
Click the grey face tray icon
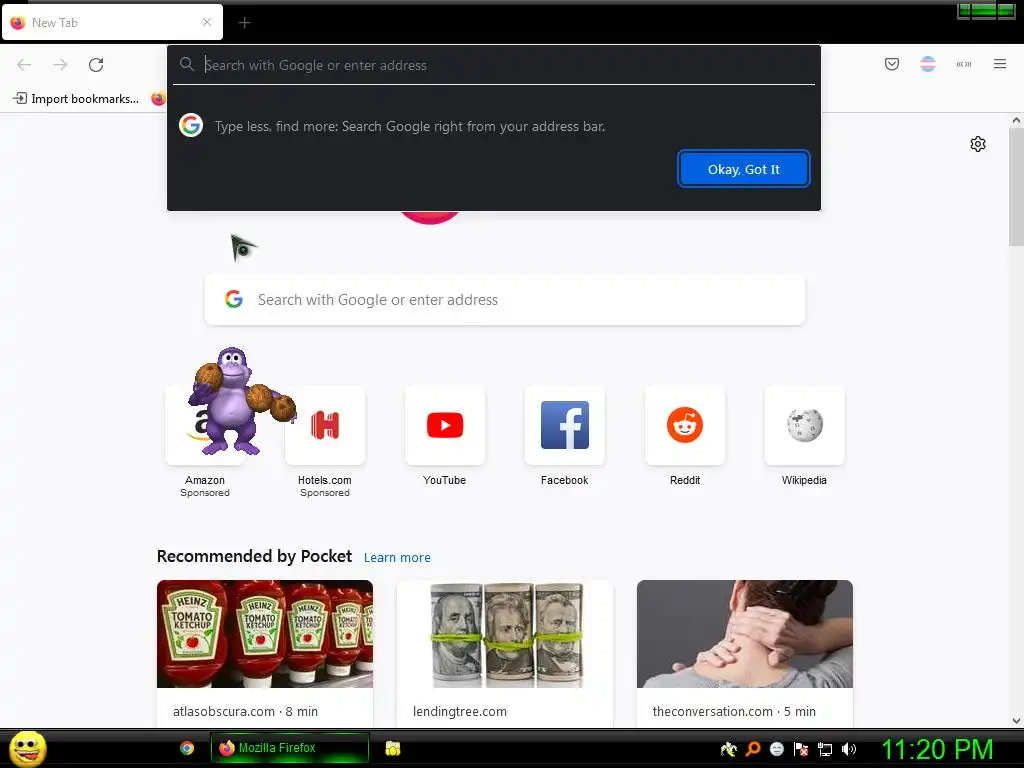click(776, 749)
